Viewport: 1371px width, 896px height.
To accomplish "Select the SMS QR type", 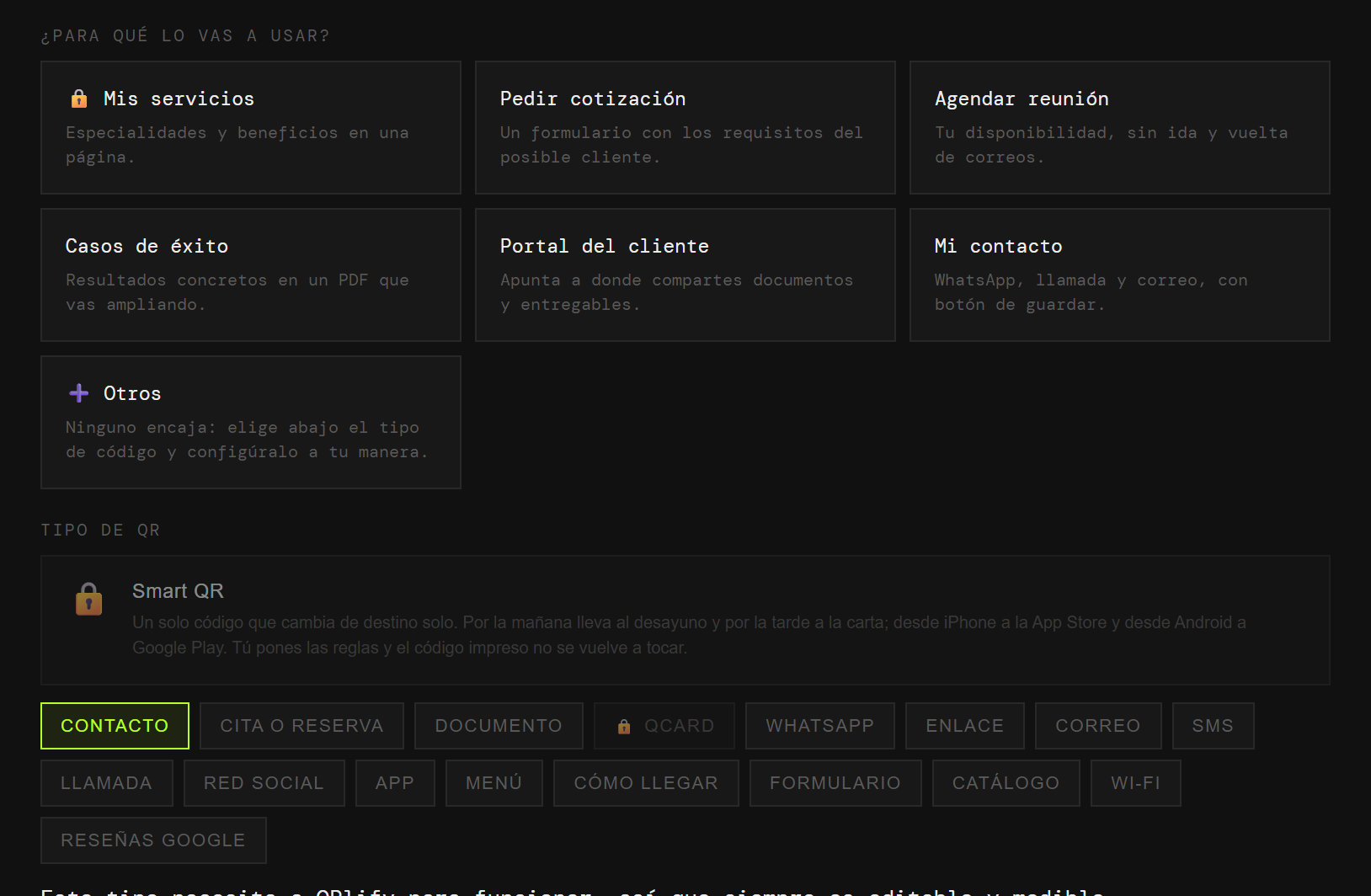I will [1214, 726].
